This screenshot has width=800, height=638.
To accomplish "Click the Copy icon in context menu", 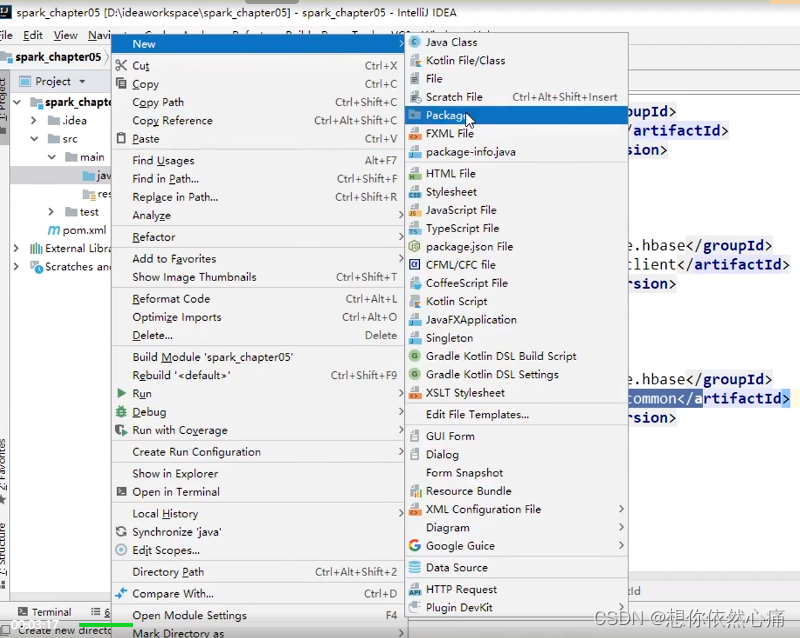I will tap(121, 83).
